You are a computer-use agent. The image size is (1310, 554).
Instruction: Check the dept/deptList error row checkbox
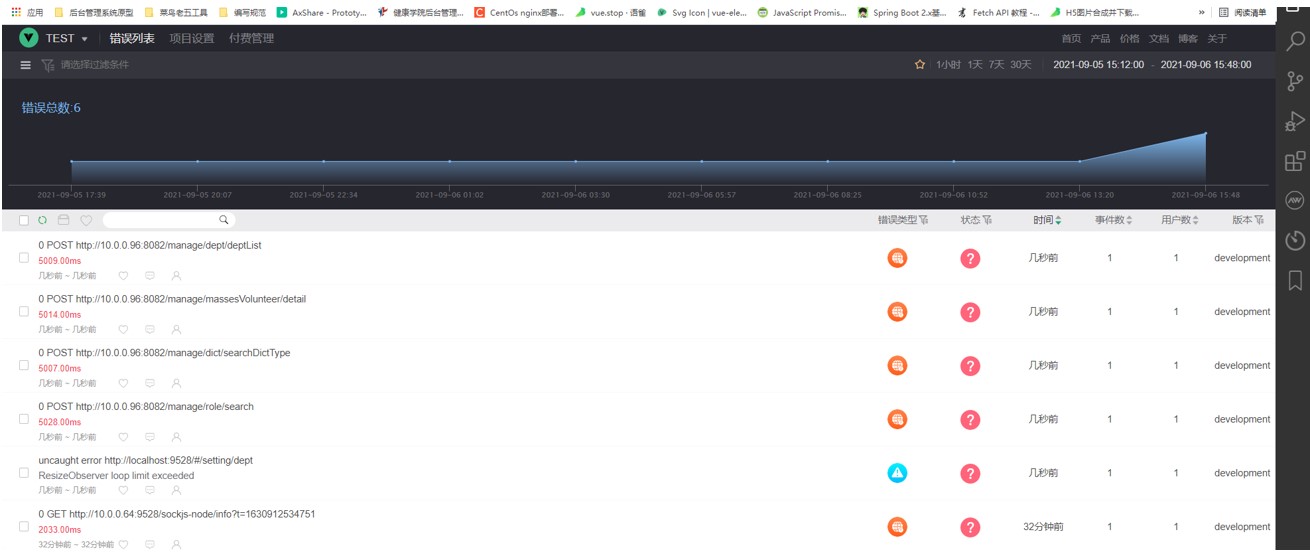24,258
